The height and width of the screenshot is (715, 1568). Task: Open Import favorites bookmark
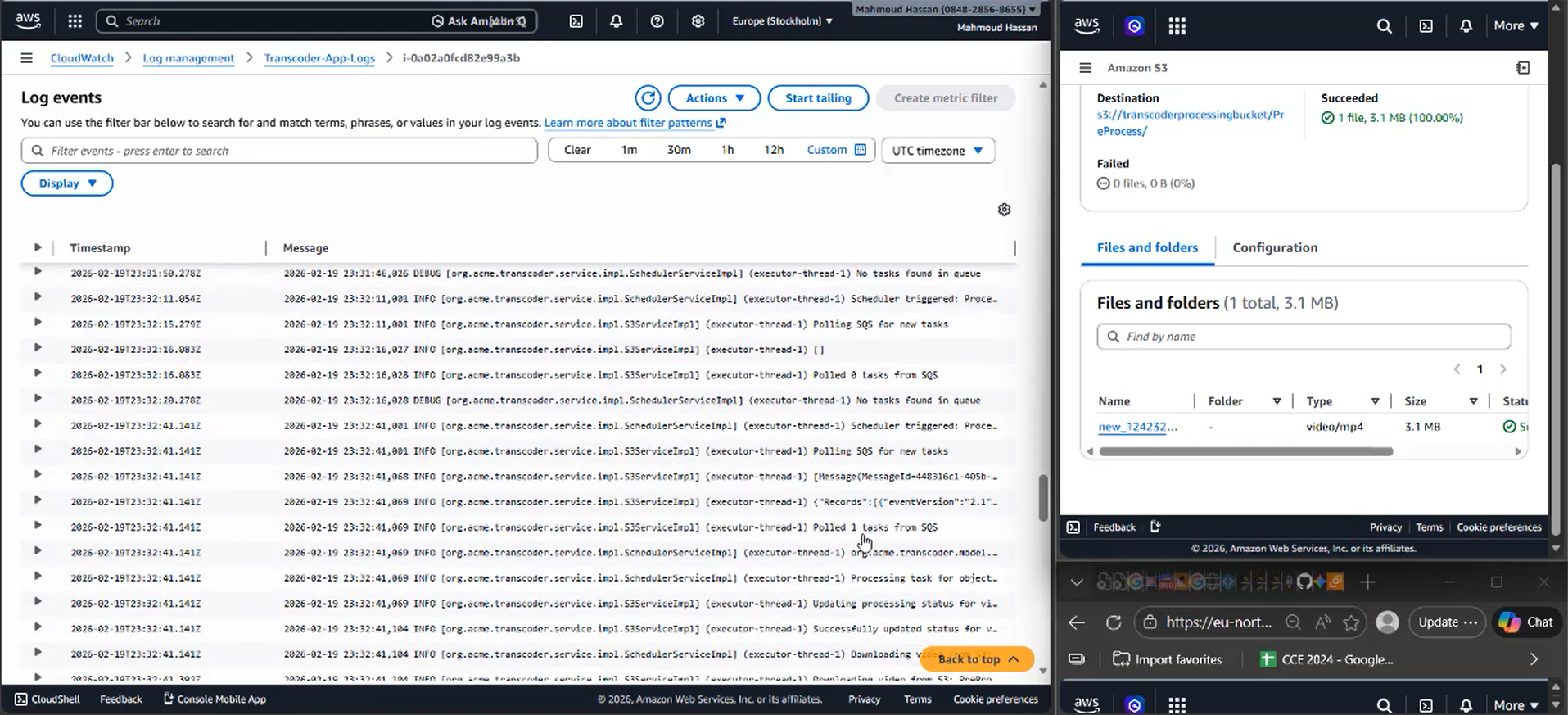(x=1168, y=659)
